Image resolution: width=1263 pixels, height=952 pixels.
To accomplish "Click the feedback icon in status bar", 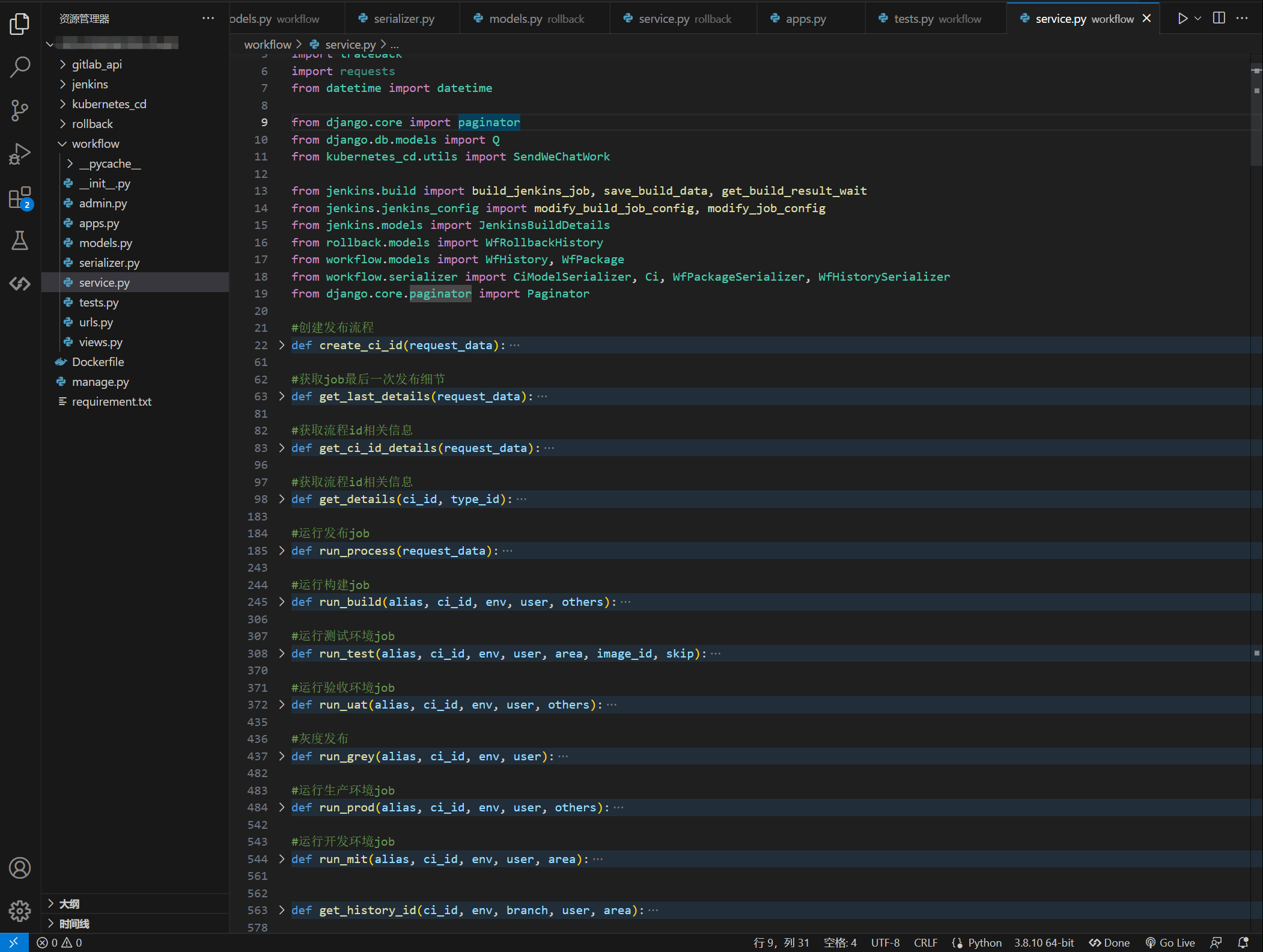I will 1216,942.
